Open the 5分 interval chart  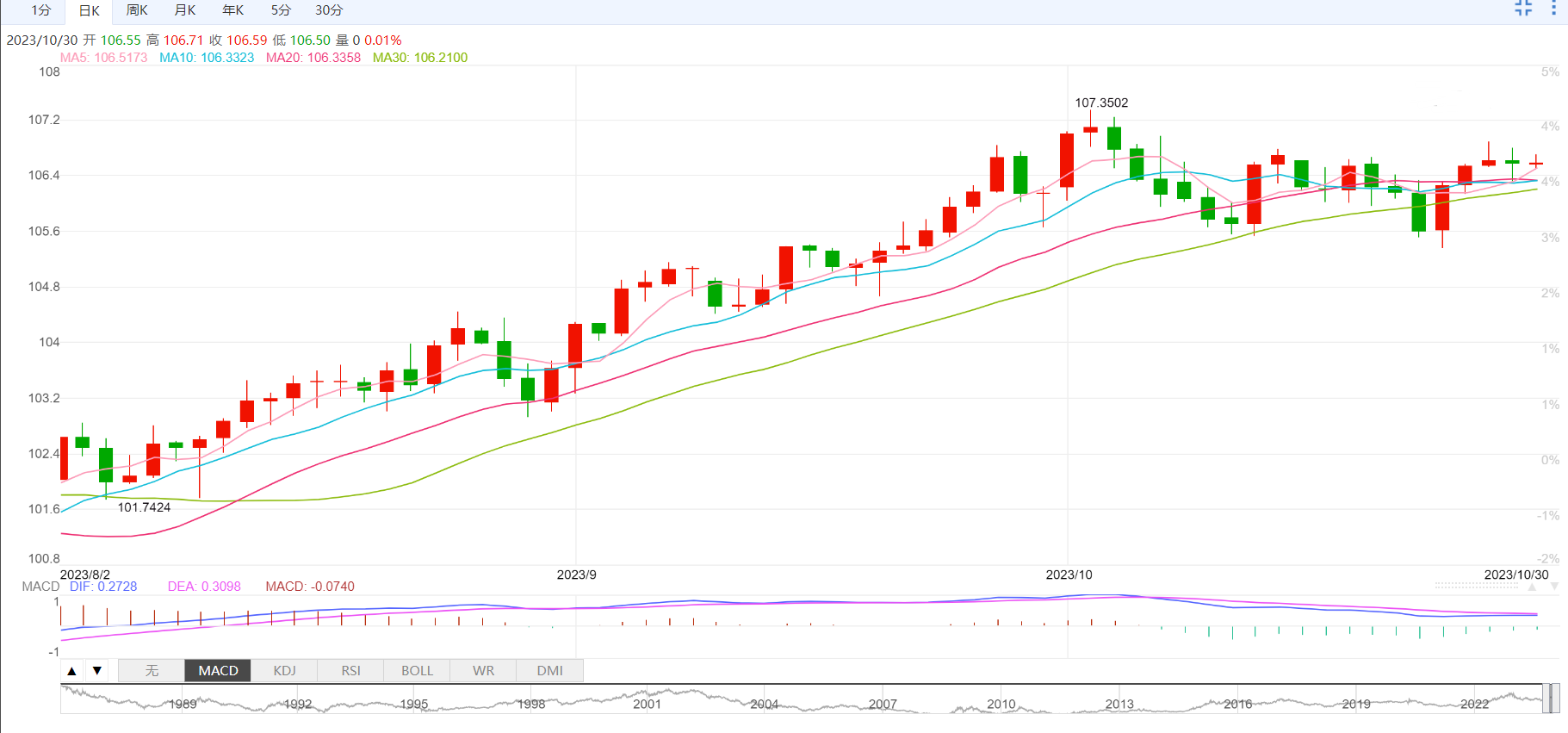pos(281,10)
